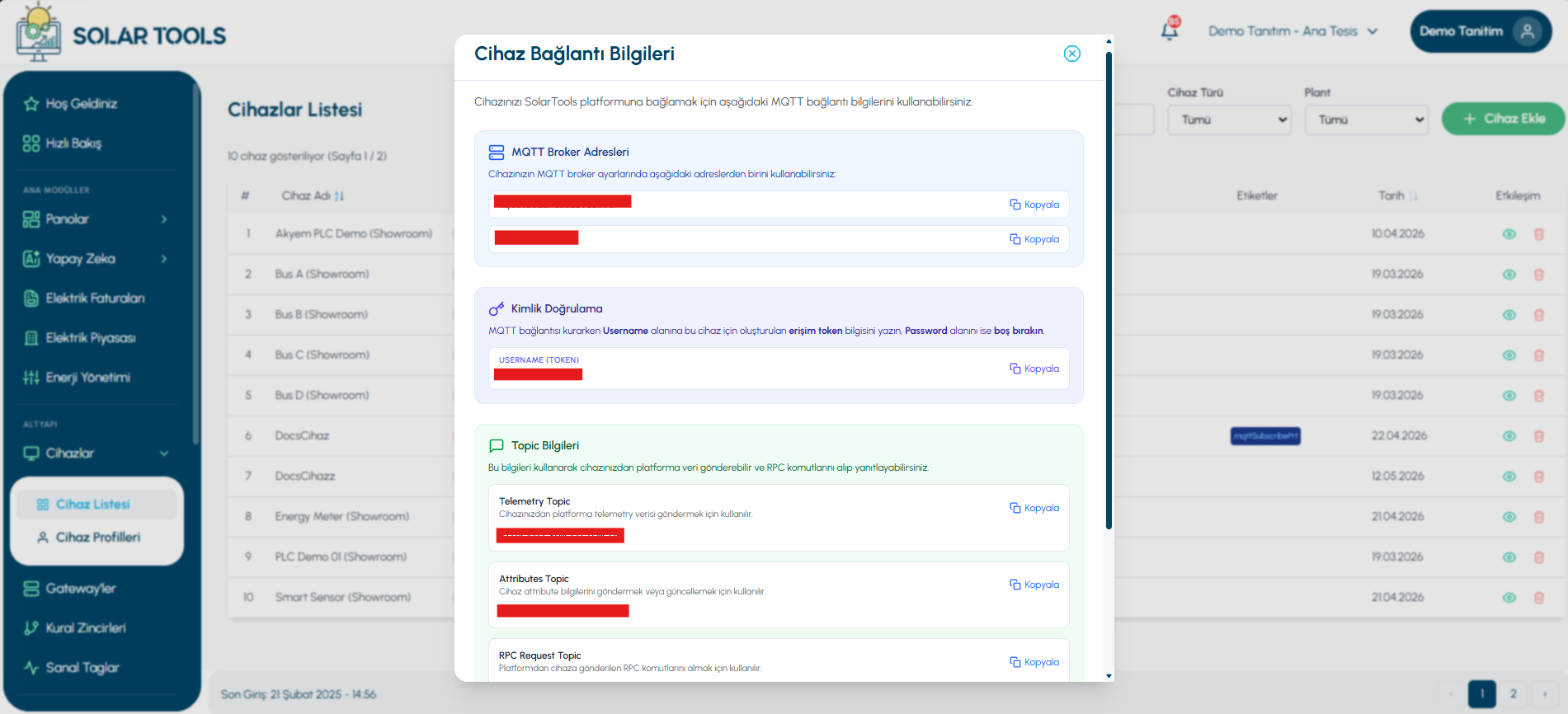Click the trash icon for DocsCihaz row
The height and width of the screenshot is (714, 1568).
[1538, 436]
